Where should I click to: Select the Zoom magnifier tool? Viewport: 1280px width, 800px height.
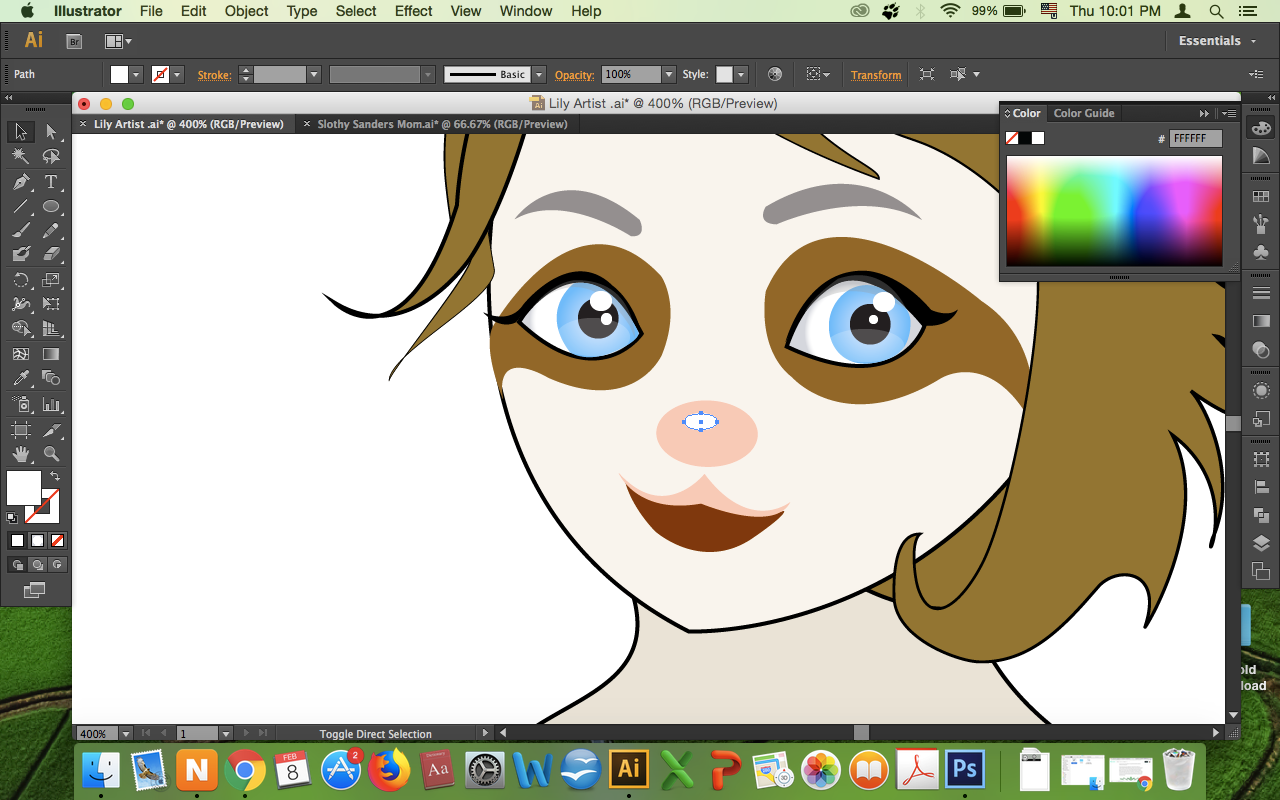(51, 454)
